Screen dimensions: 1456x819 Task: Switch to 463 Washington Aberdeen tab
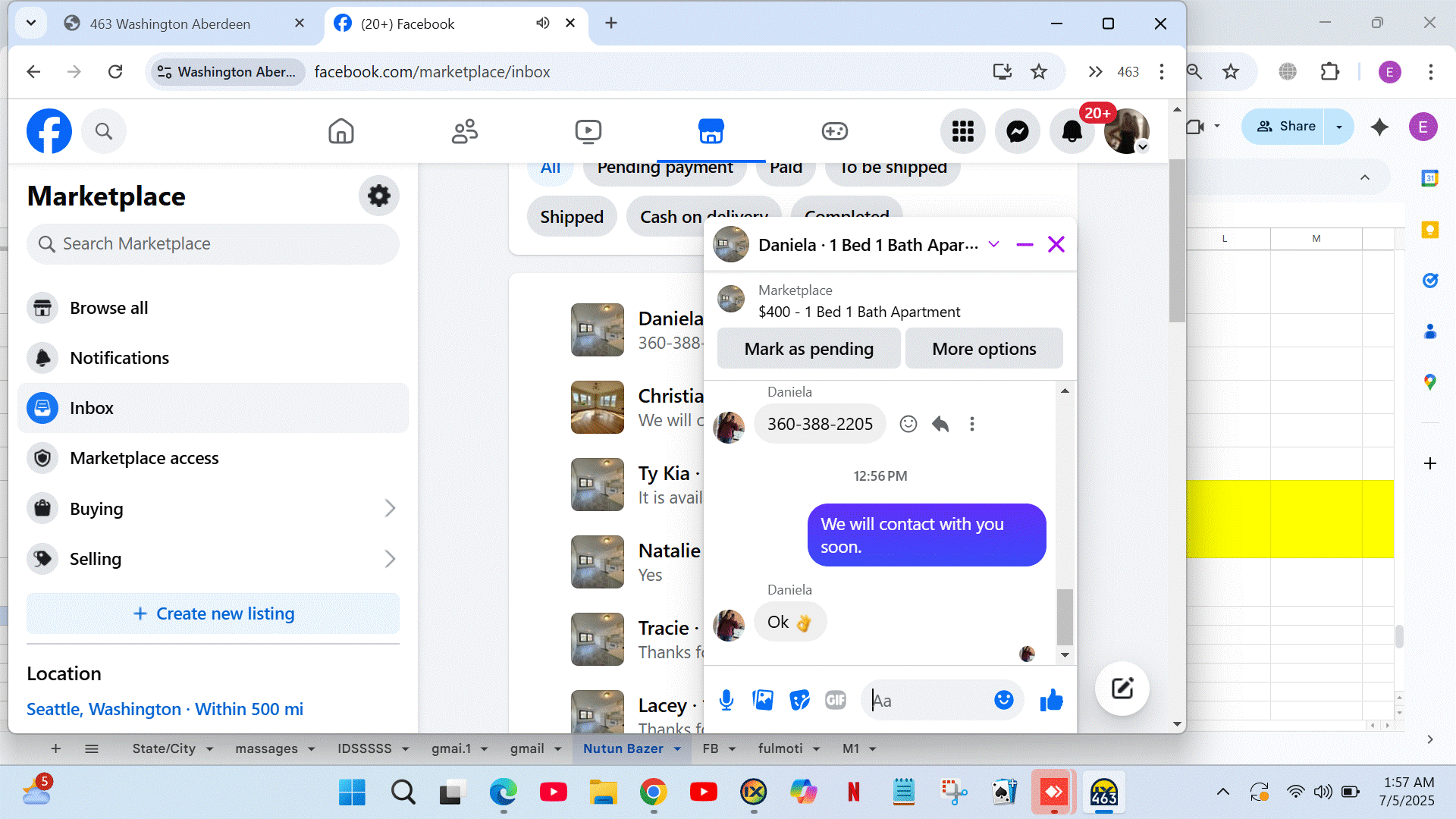coord(170,24)
